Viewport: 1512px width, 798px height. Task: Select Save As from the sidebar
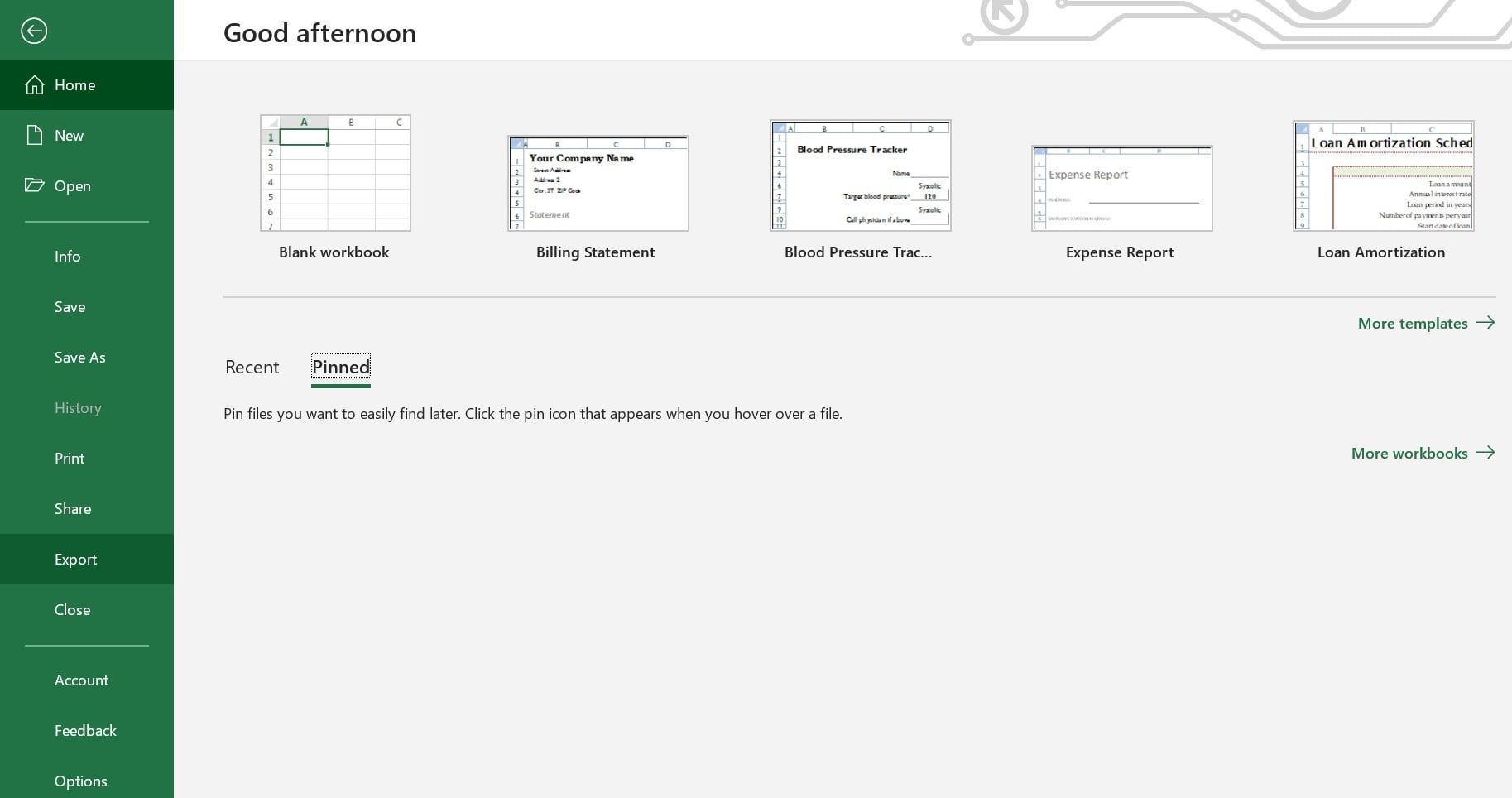[x=79, y=357]
